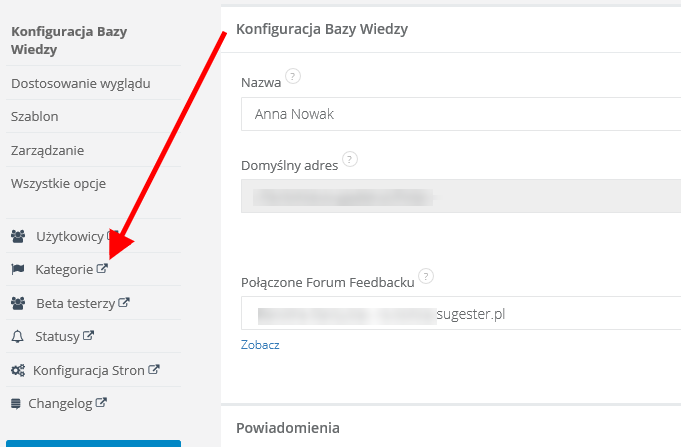
Task: Open Dostosowanie wyglądu menu item
Action: tap(80, 82)
